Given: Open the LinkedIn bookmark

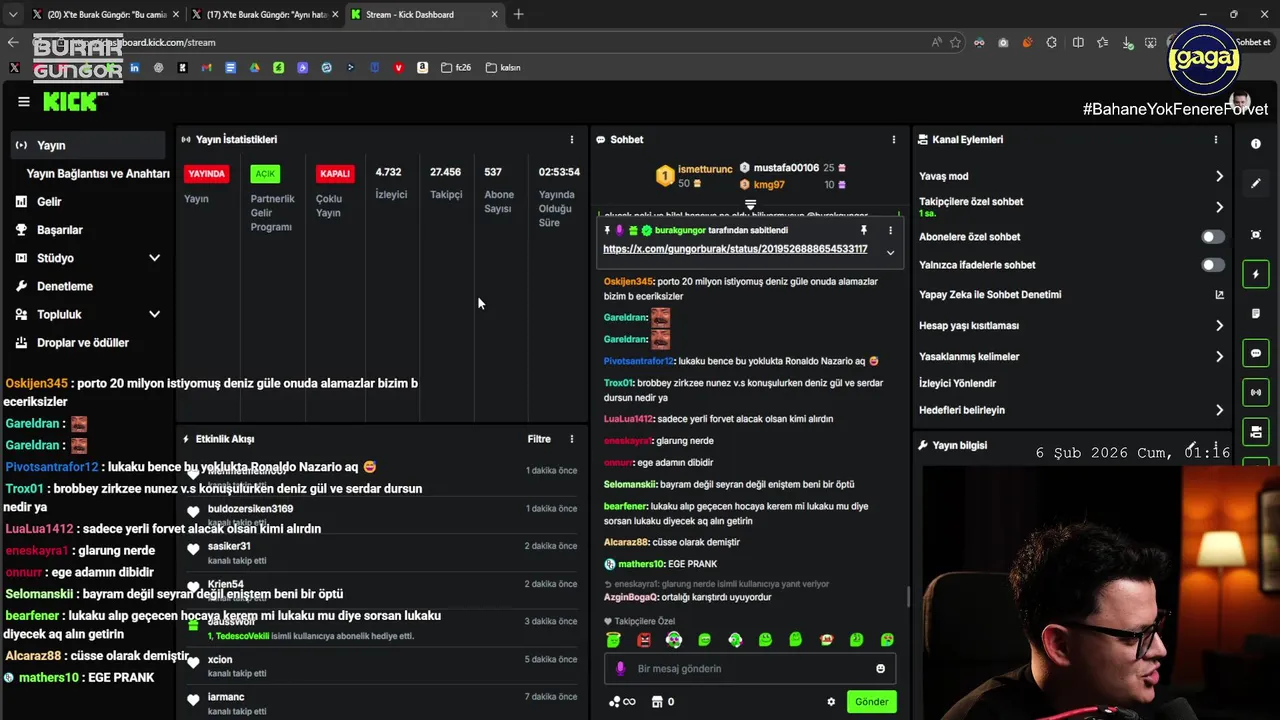Looking at the screenshot, I should [134, 68].
